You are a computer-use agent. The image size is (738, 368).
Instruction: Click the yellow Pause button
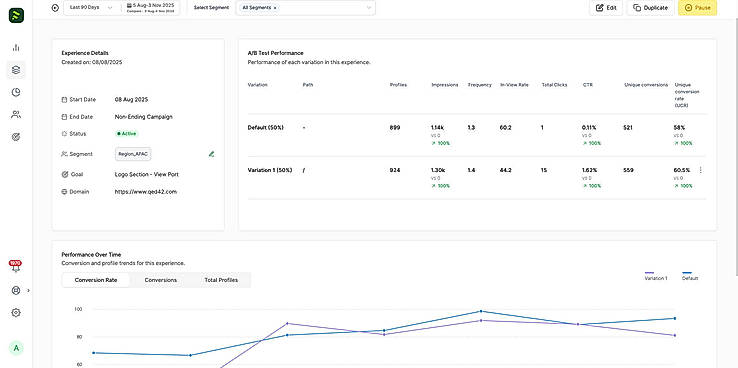pos(697,8)
